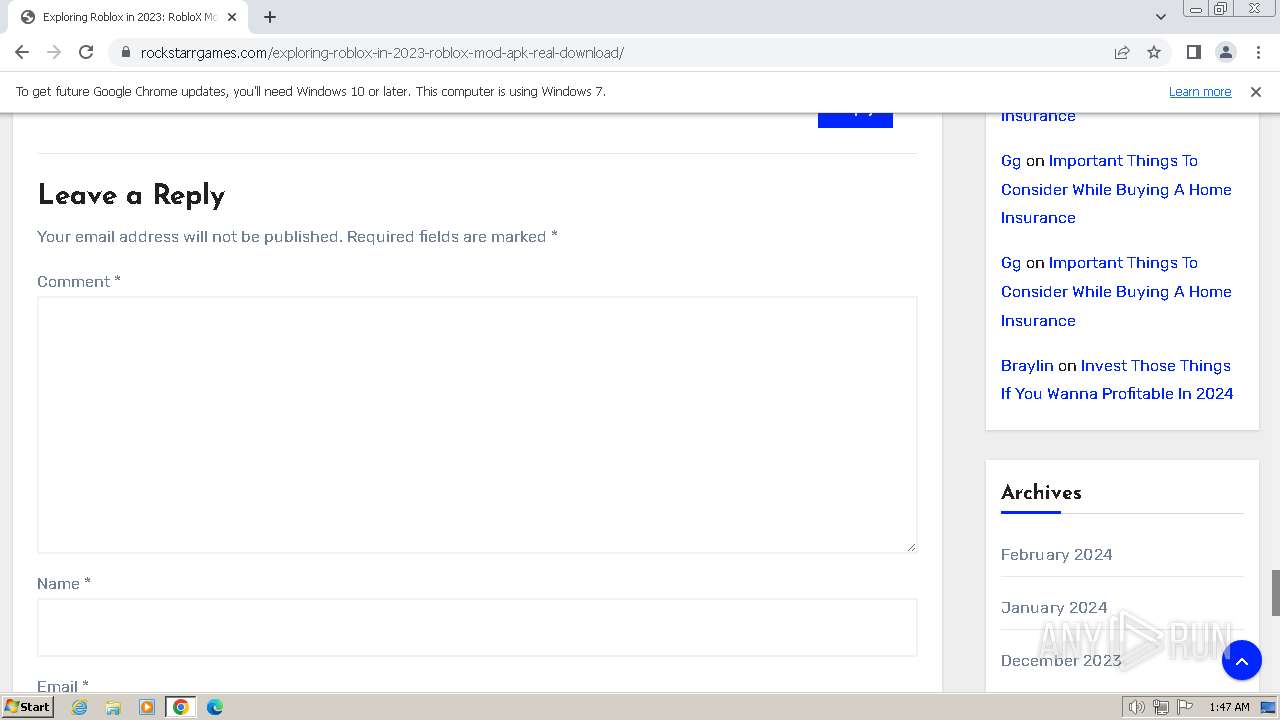Open January 2024 archive

click(1054, 607)
